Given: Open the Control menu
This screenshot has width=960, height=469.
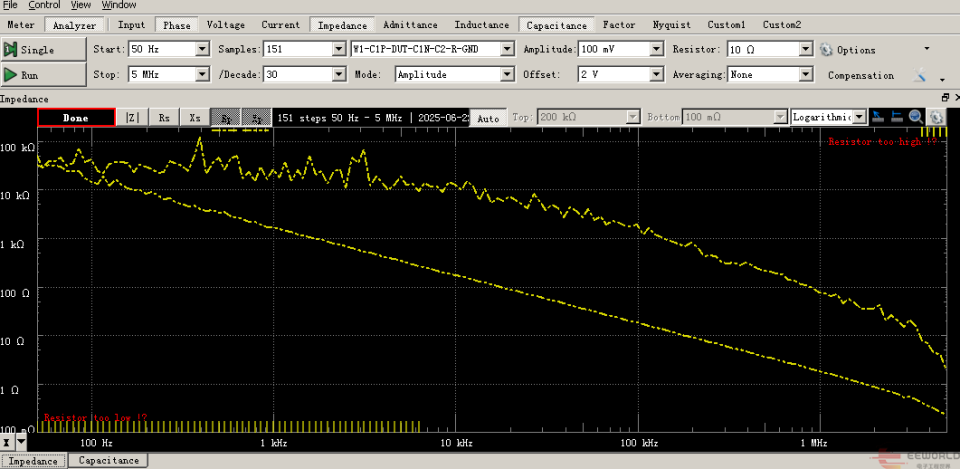Looking at the screenshot, I should pos(44,5).
